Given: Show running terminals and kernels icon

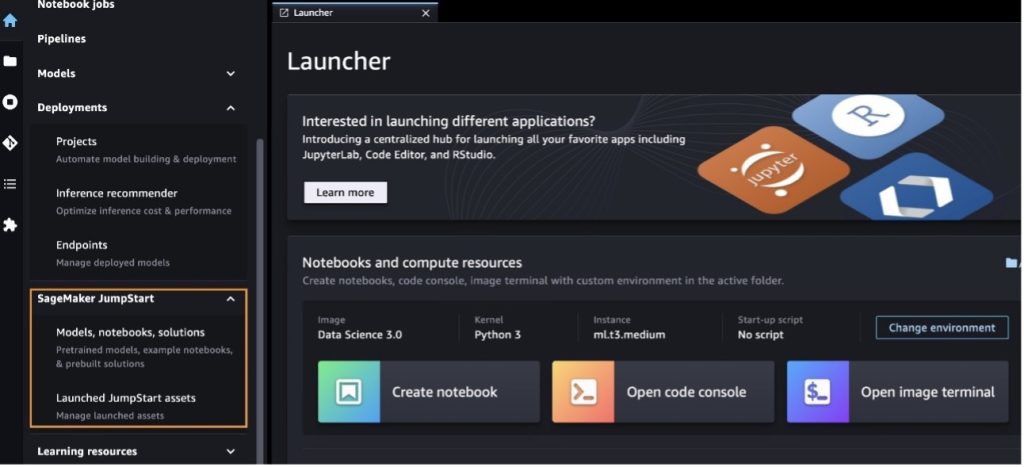Looking at the screenshot, I should coord(10,102).
